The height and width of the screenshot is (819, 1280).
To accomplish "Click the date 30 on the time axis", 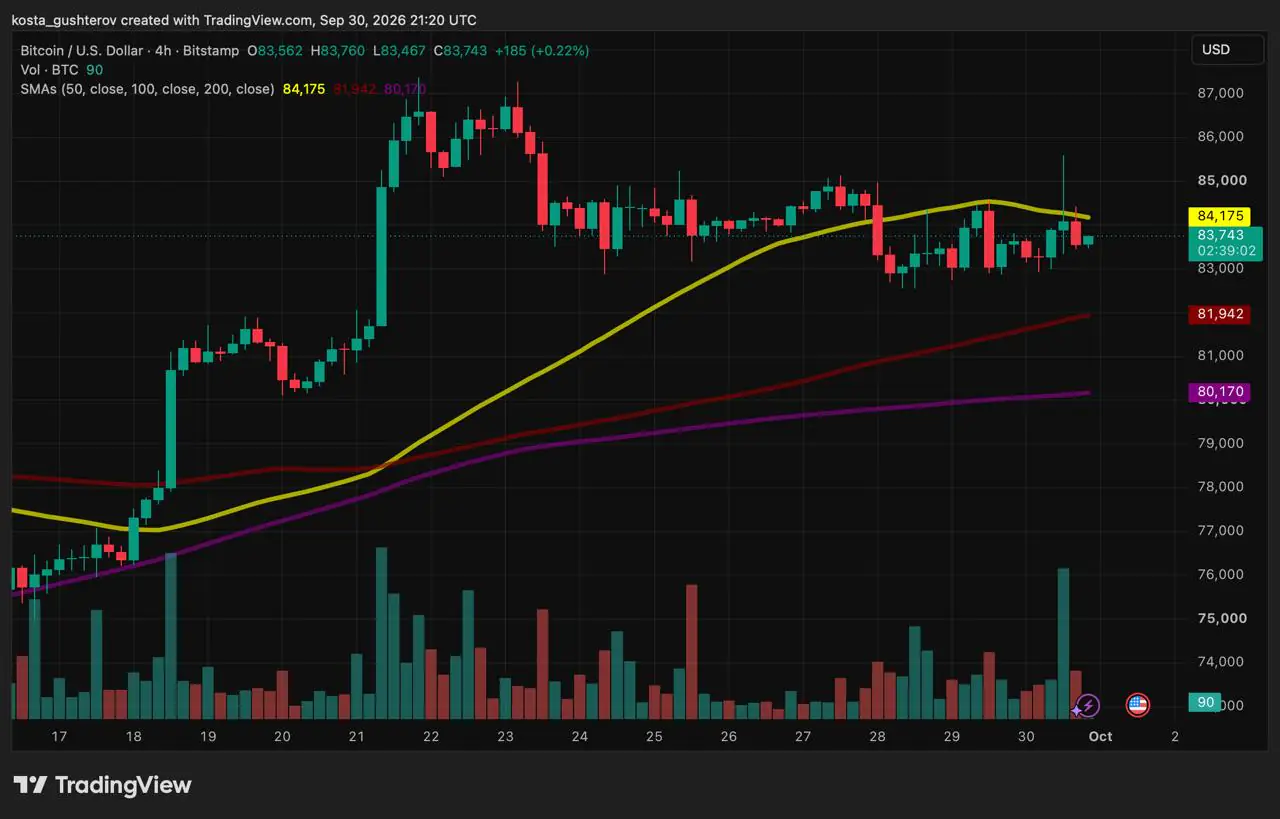I will [1026, 737].
